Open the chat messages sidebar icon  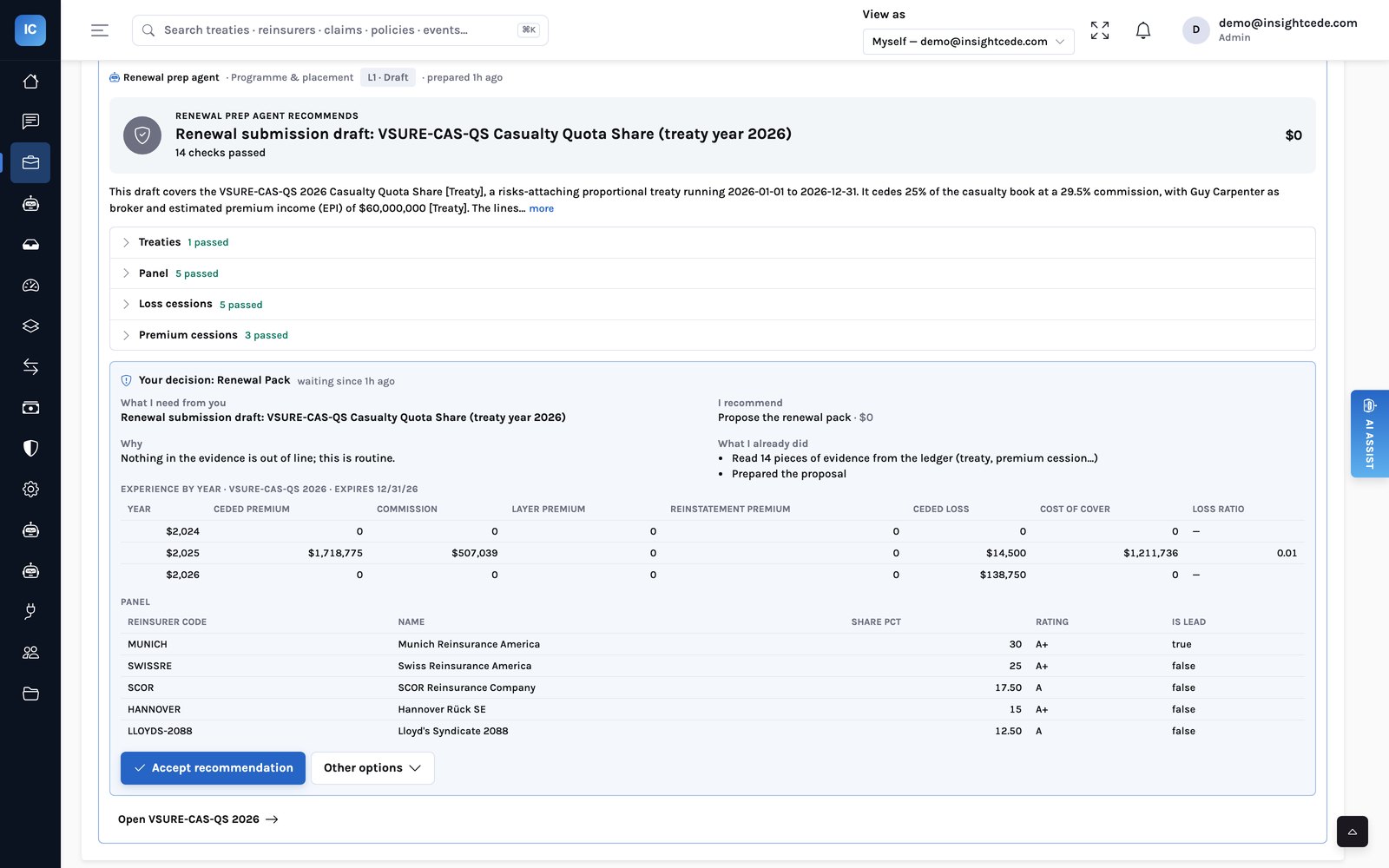point(30,122)
